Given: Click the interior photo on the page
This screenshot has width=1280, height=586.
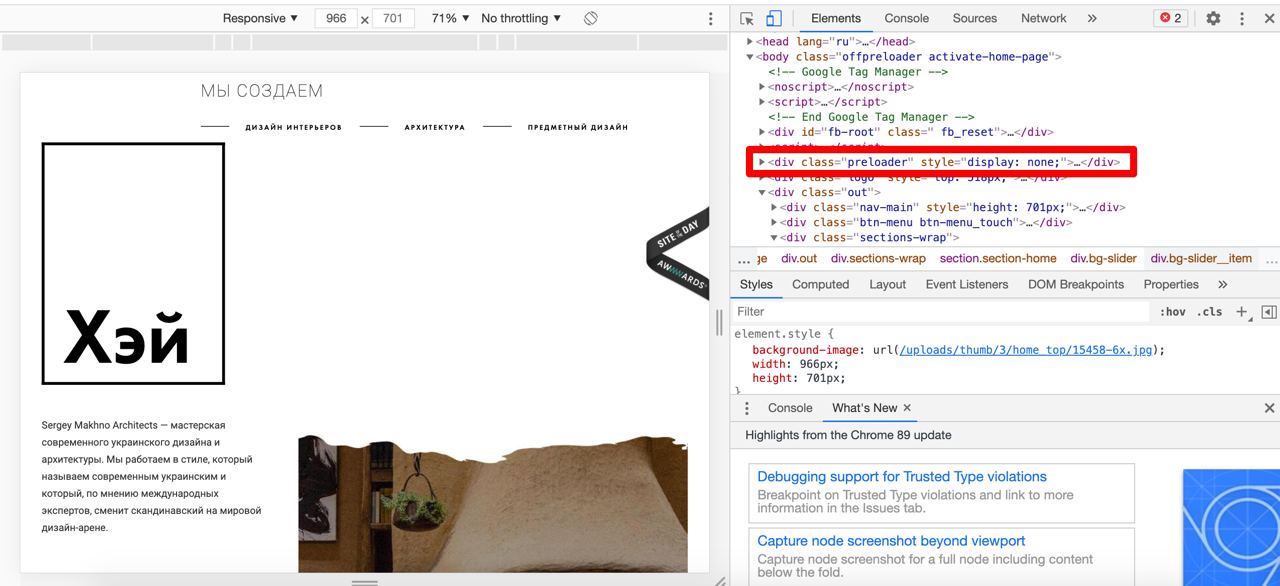Looking at the screenshot, I should (x=493, y=505).
